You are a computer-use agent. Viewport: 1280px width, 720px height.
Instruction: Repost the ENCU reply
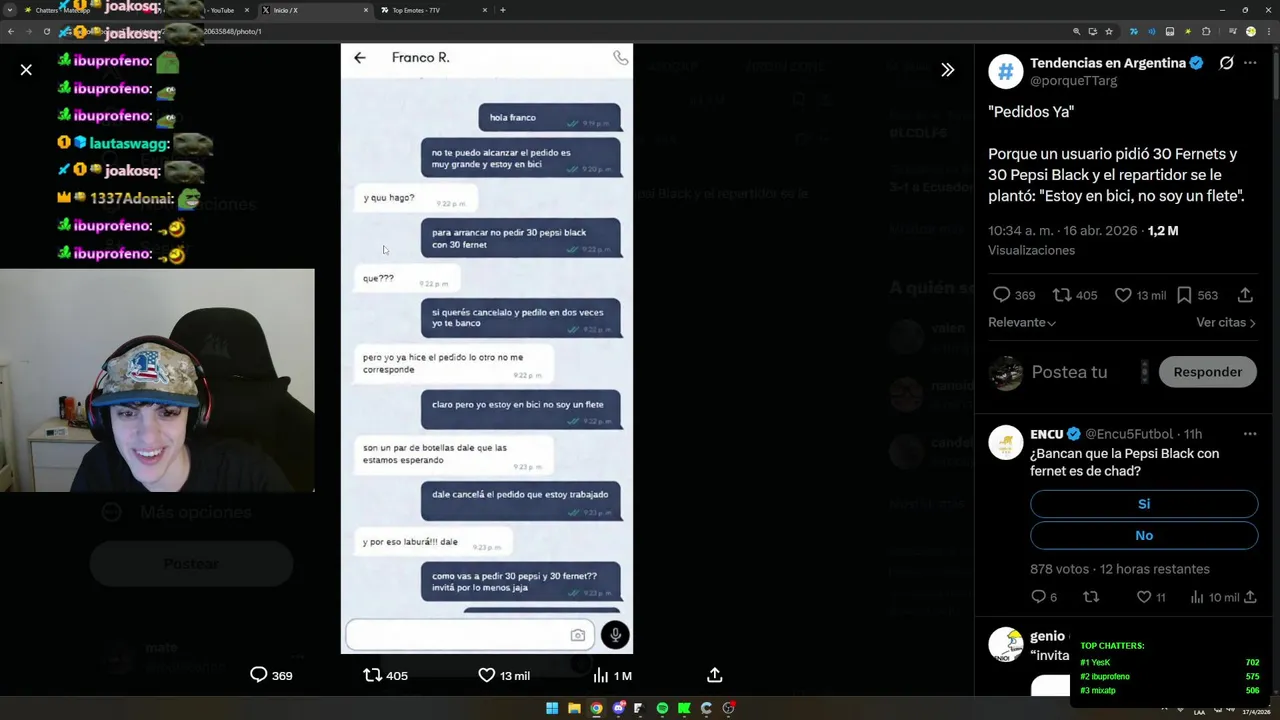pos(1091,597)
